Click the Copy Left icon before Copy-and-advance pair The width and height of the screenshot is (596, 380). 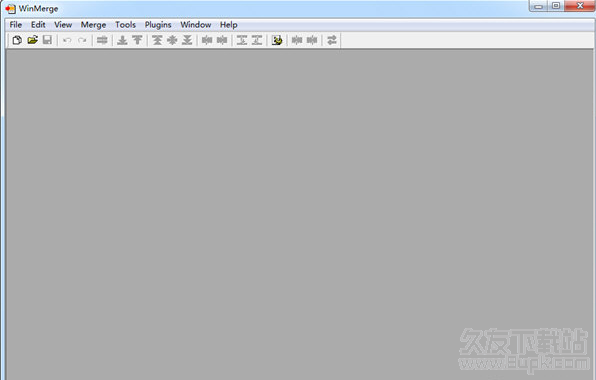click(222, 40)
